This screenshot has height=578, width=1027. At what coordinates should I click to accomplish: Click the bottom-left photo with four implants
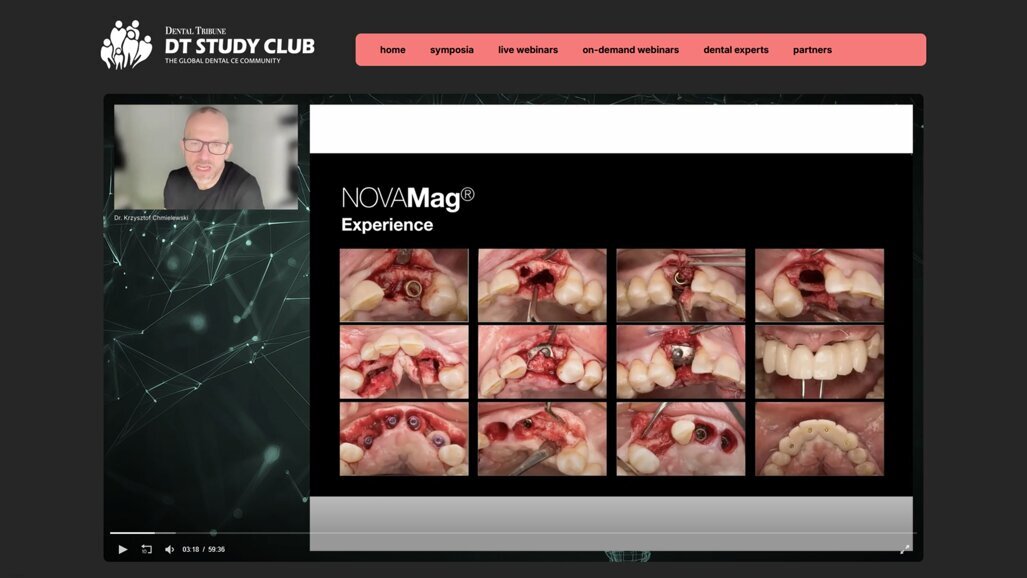[404, 438]
